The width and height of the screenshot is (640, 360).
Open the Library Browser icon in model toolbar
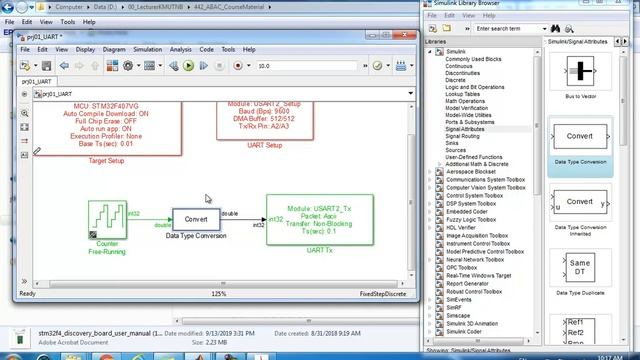112,66
